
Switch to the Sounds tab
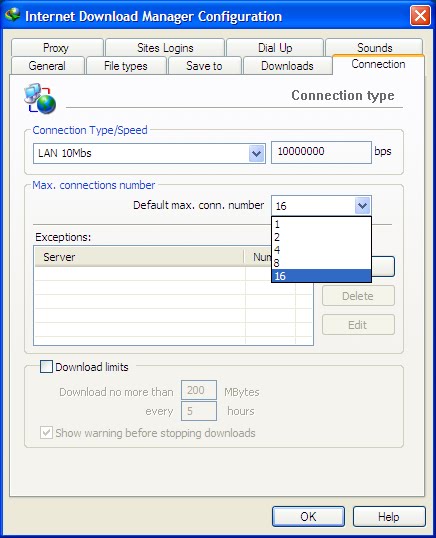pyautogui.click(x=374, y=47)
